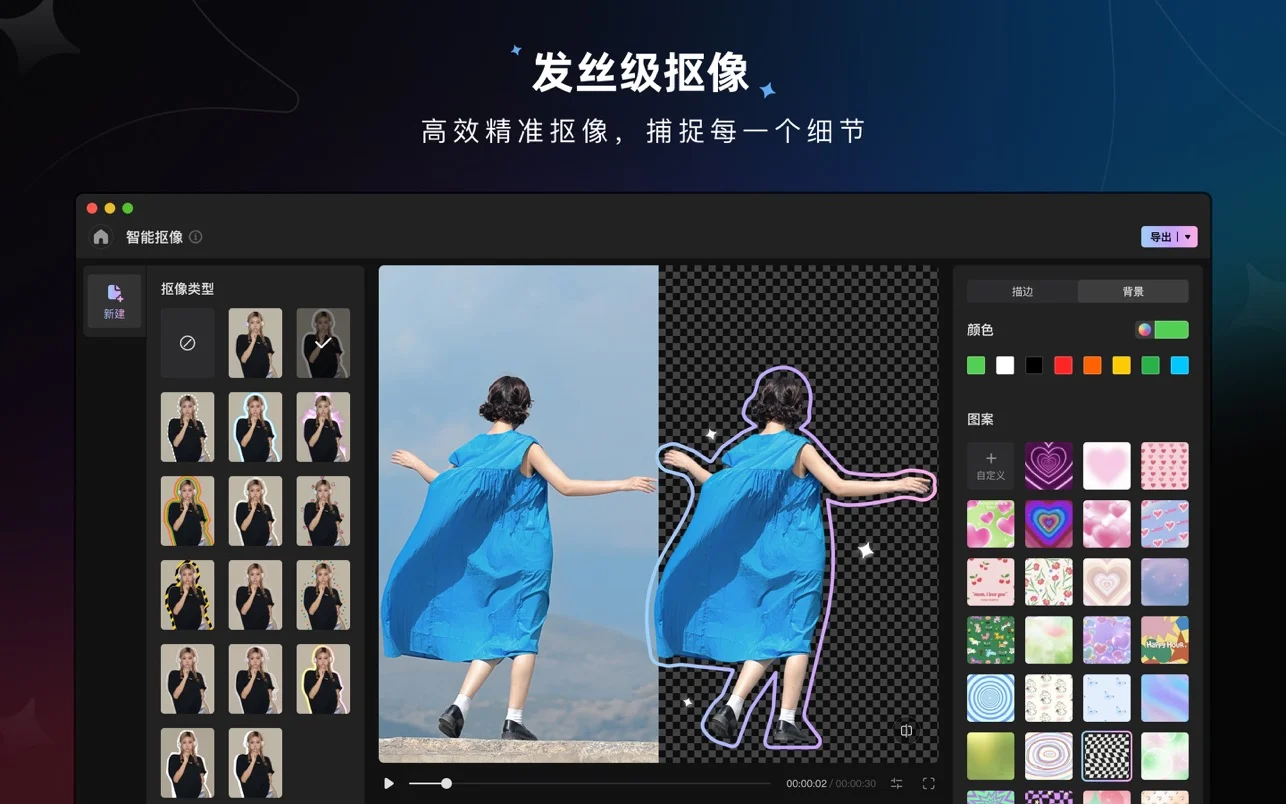The height and width of the screenshot is (804, 1286).
Task: Select the white color swatch
Action: pos(1005,366)
